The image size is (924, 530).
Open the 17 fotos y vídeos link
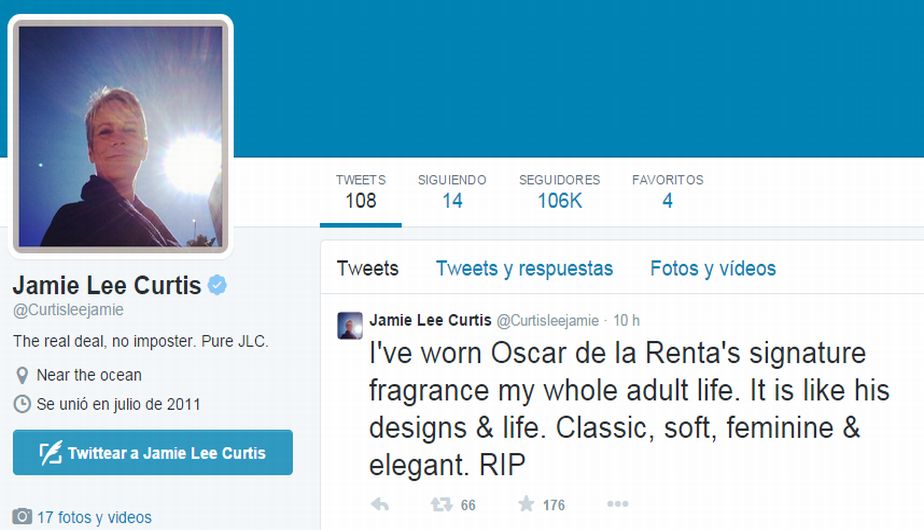pos(94,517)
